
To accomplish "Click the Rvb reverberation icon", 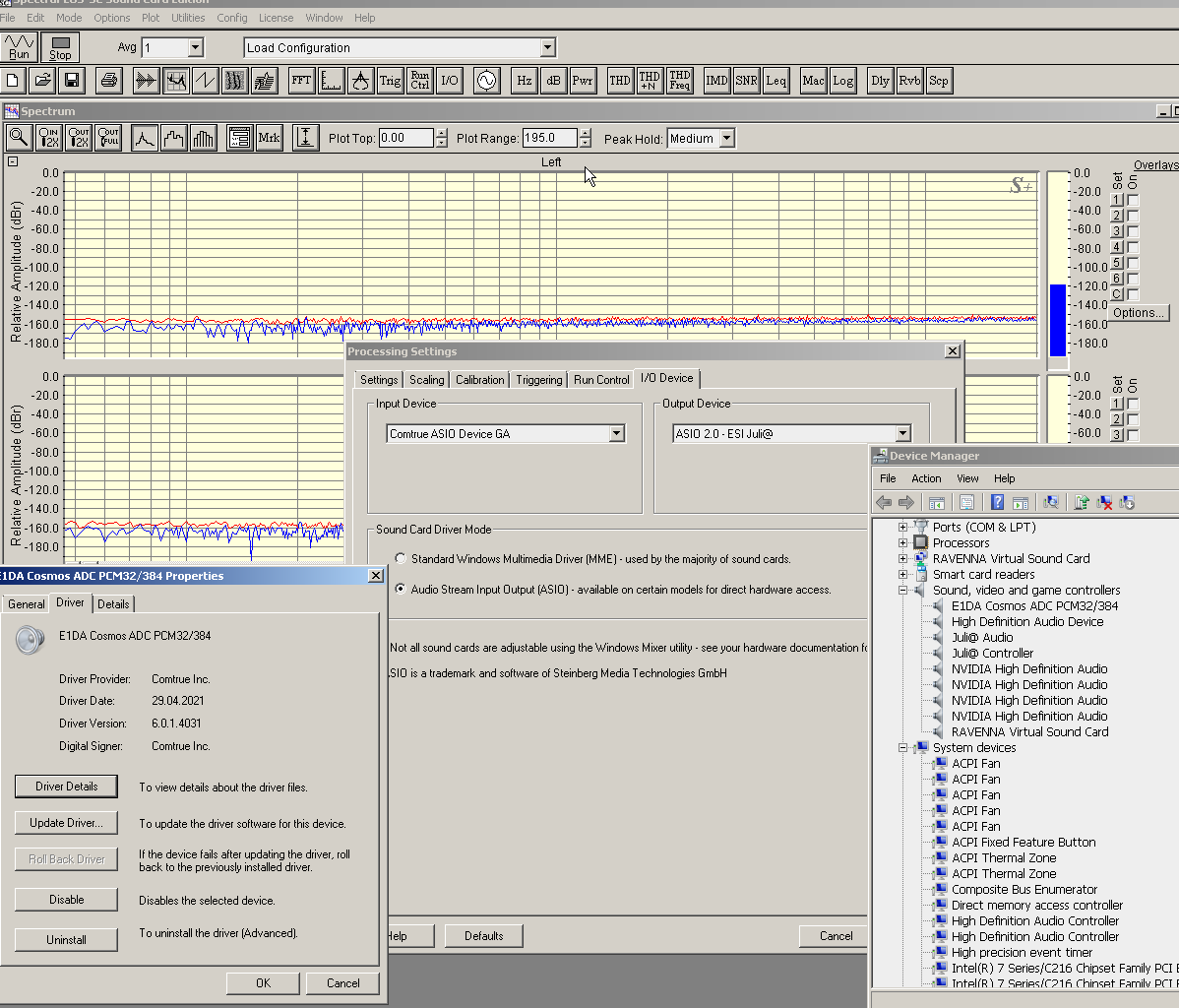I will coord(909,81).
